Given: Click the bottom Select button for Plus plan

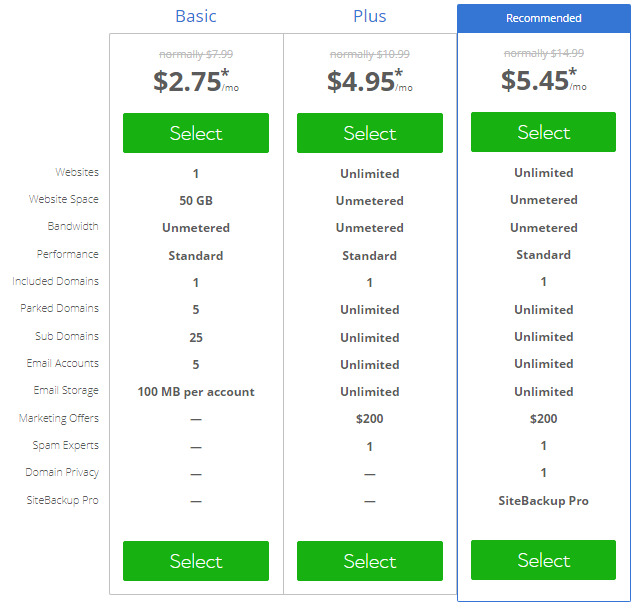Looking at the screenshot, I should click(x=370, y=561).
